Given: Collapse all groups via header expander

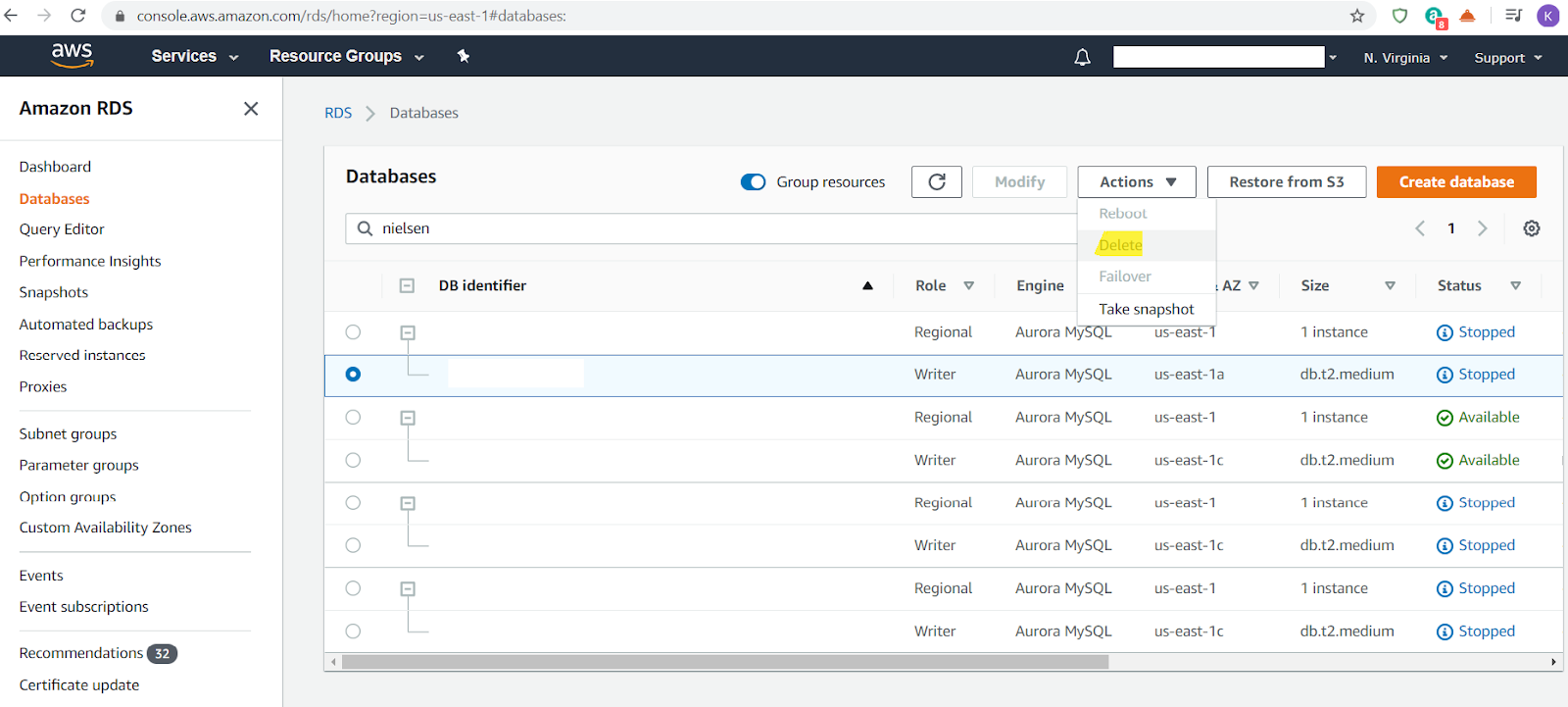Looking at the screenshot, I should [407, 286].
